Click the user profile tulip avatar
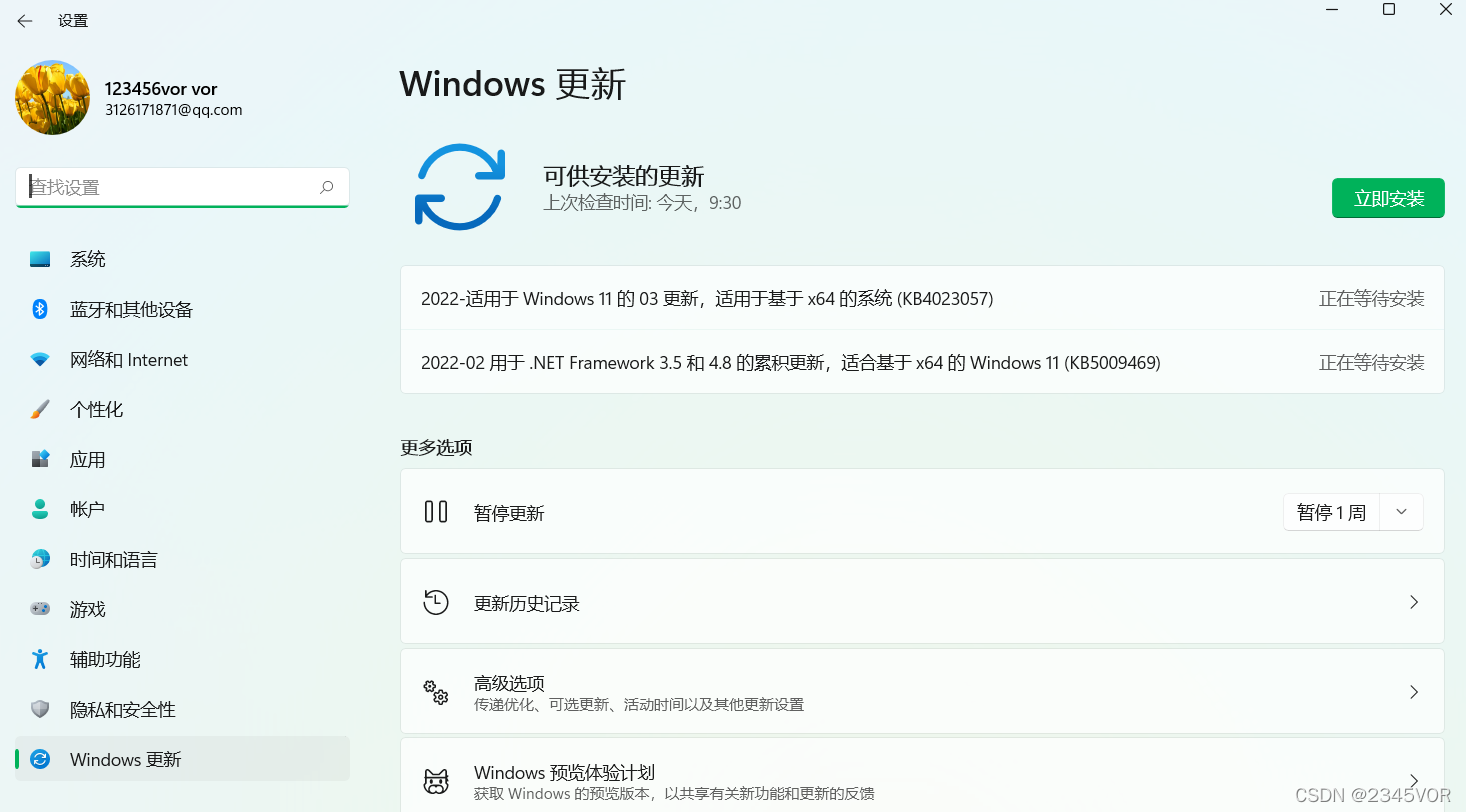The height and width of the screenshot is (812, 1466). [53, 97]
